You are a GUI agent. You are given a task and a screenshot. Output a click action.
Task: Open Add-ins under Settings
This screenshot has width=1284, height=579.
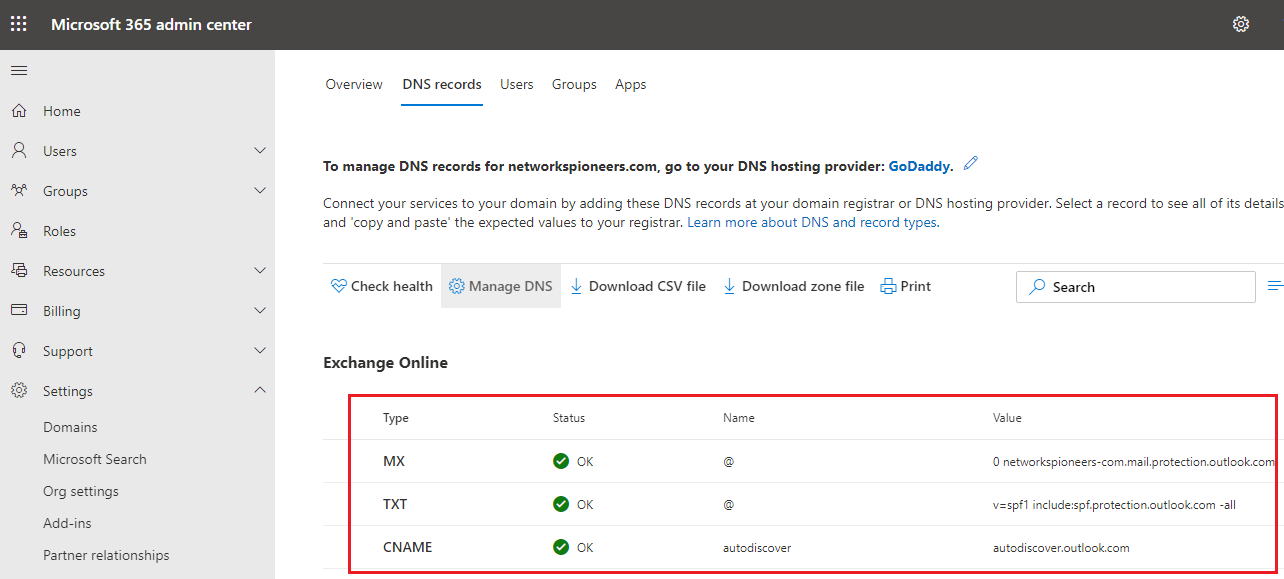pyautogui.click(x=69, y=523)
